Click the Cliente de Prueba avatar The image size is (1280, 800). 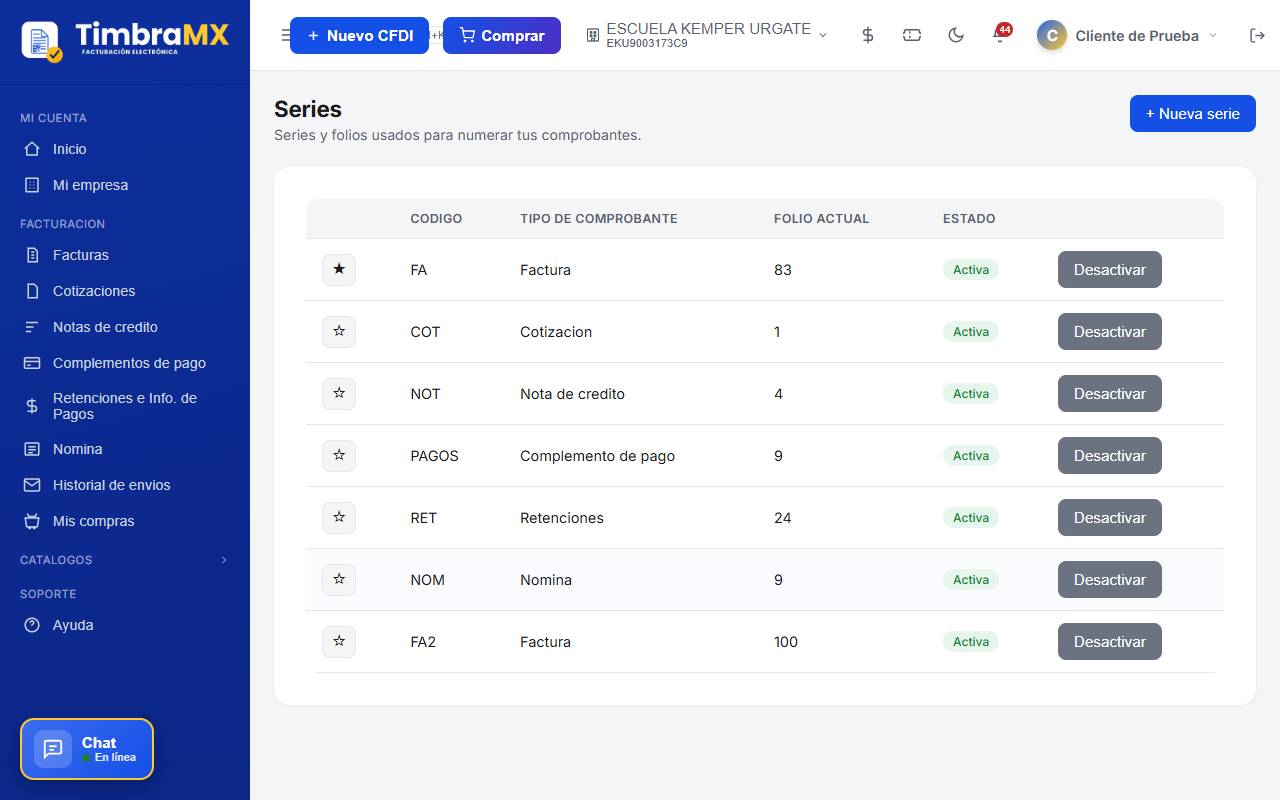[x=1051, y=35]
